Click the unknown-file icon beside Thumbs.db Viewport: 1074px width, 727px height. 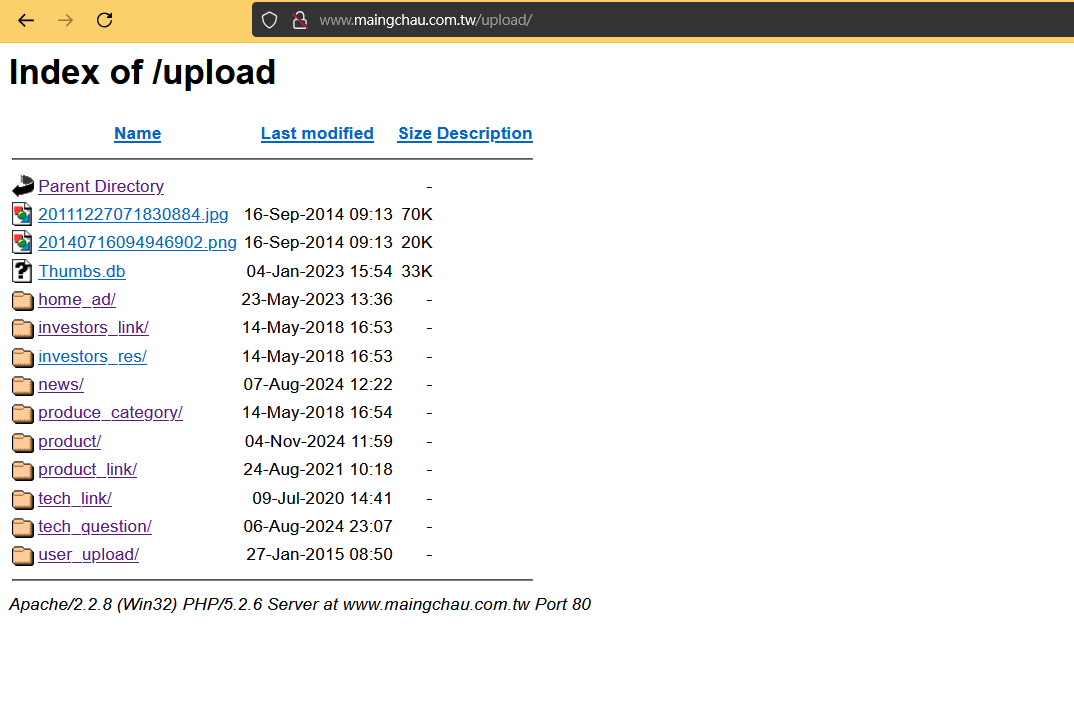point(22,271)
